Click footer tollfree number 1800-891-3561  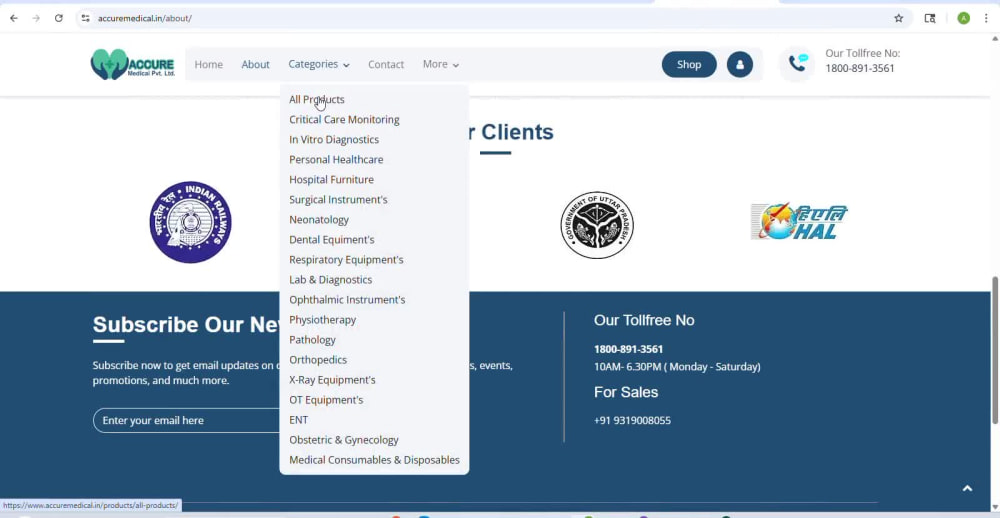coord(628,349)
